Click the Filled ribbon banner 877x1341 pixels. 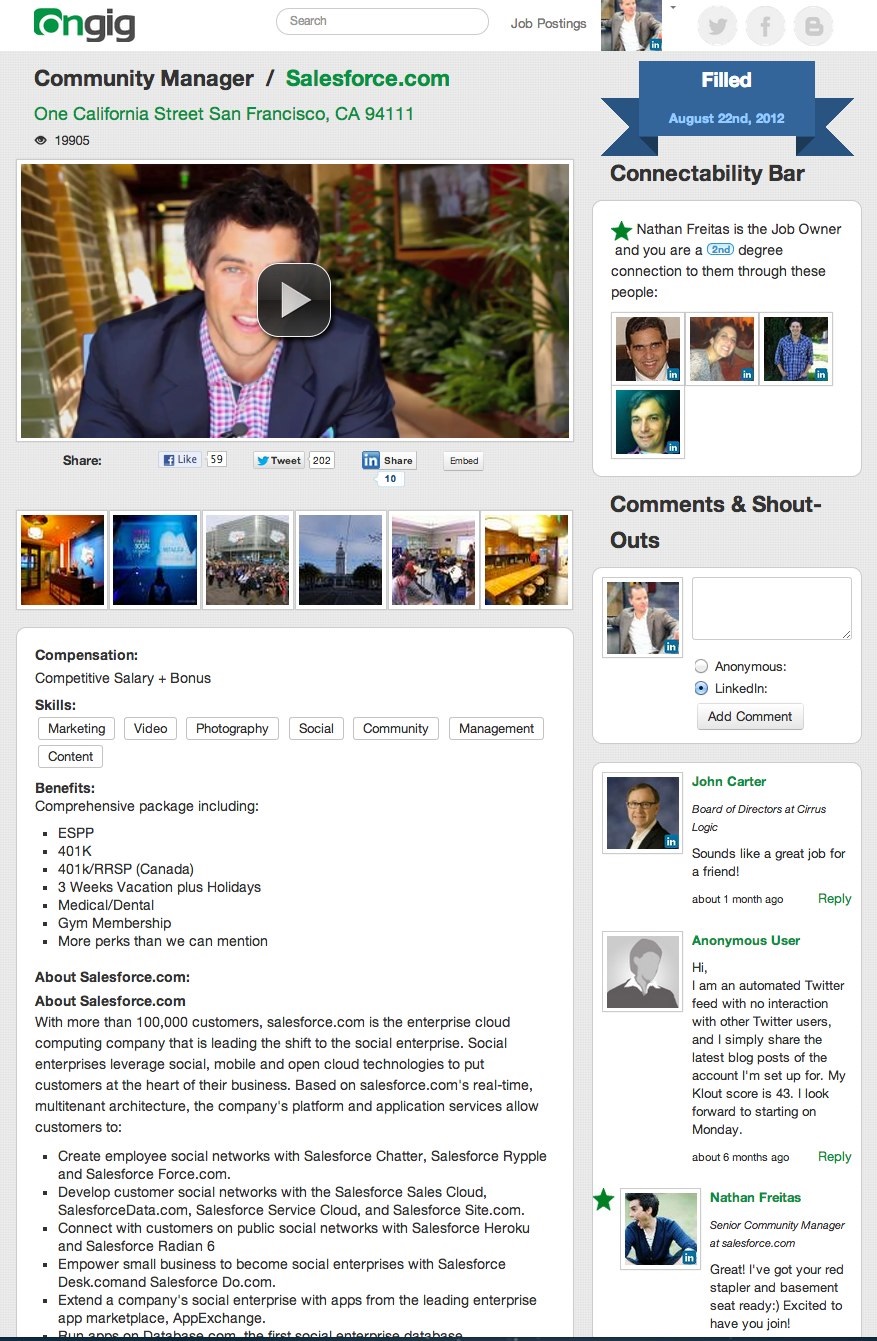click(727, 109)
